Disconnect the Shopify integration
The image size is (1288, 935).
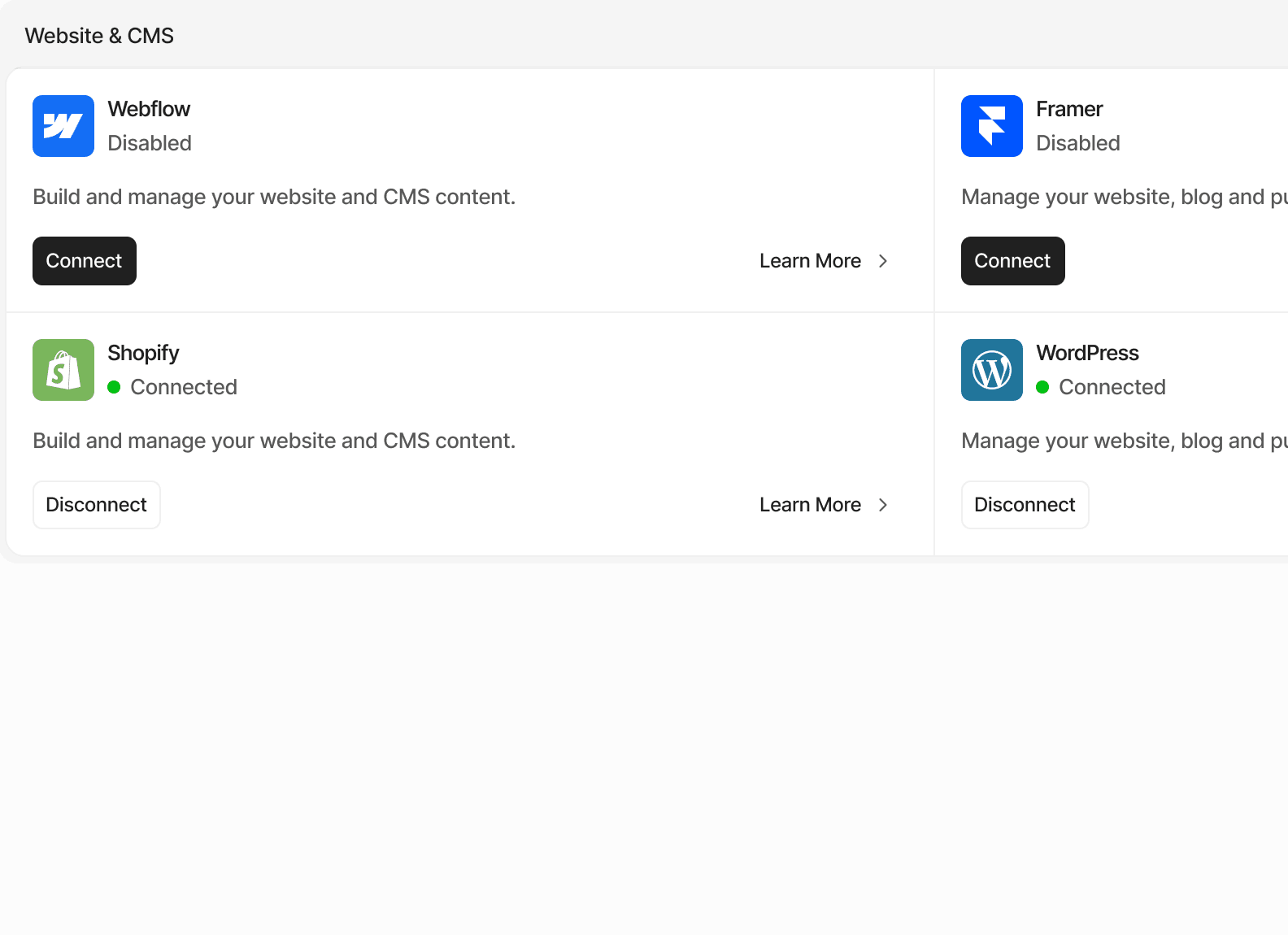click(97, 505)
